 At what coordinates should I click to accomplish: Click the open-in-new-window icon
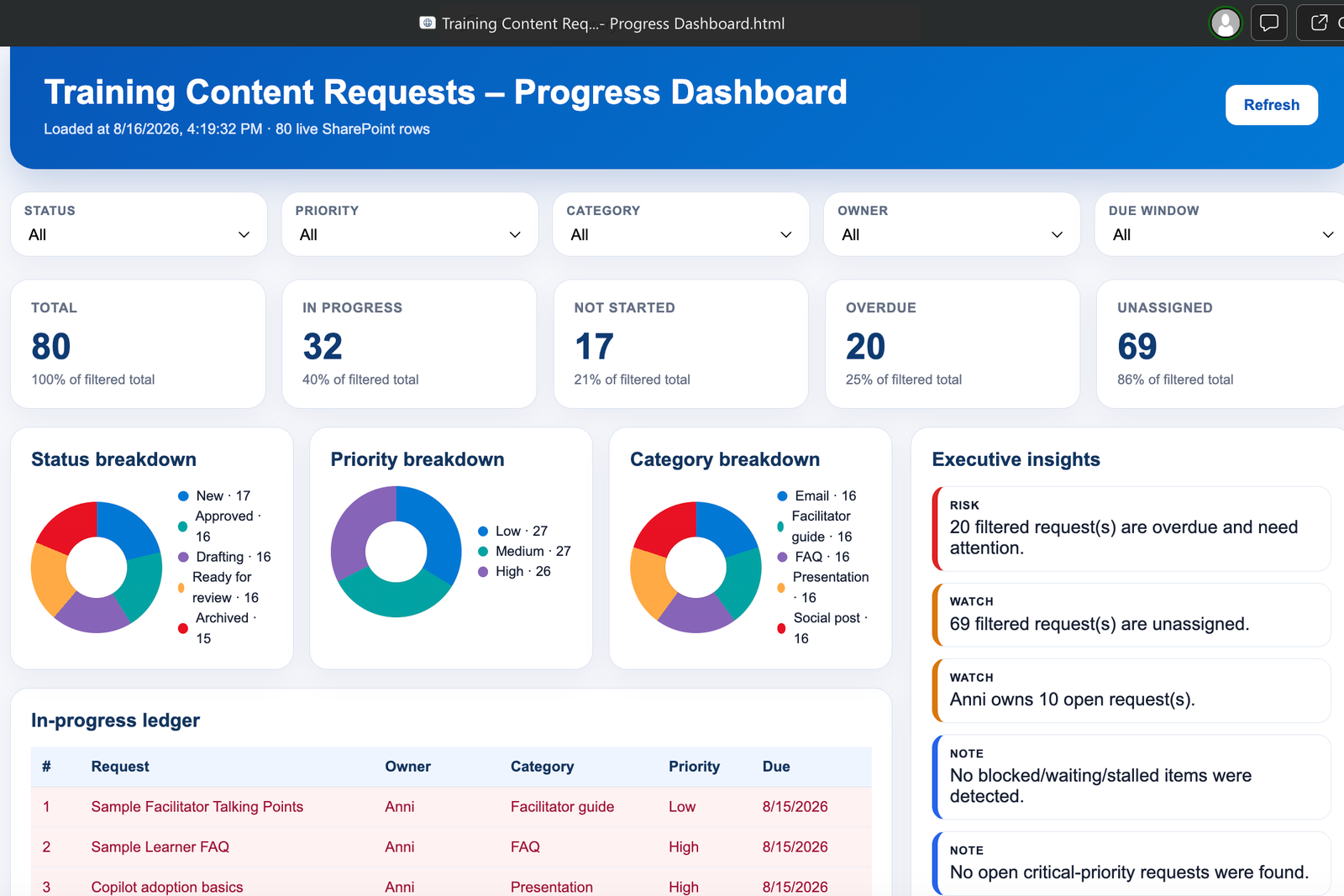(x=1320, y=23)
